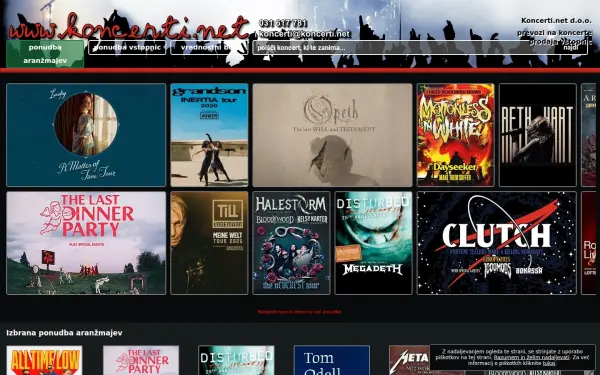Open the koncerti.net site logo
The width and height of the screenshot is (600, 375).
pyautogui.click(x=129, y=27)
